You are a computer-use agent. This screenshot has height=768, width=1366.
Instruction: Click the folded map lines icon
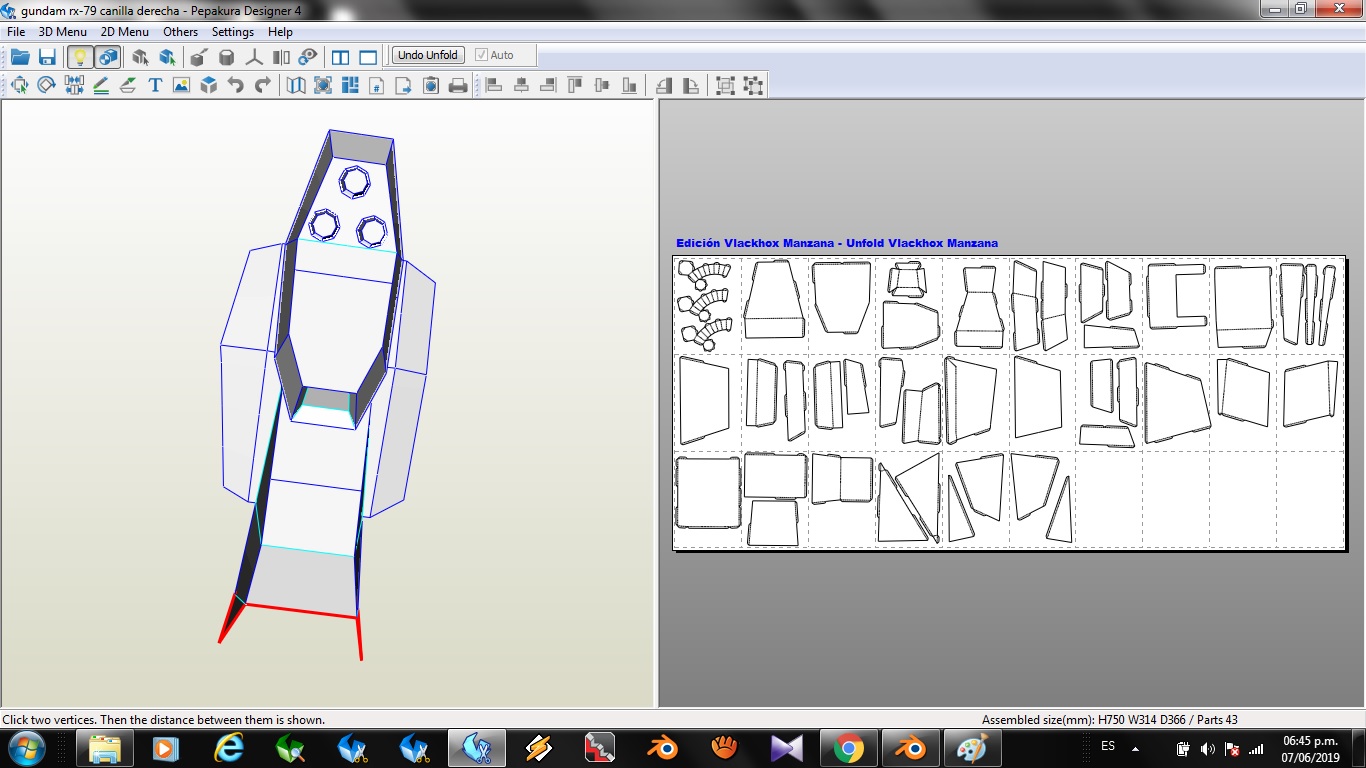click(x=296, y=85)
